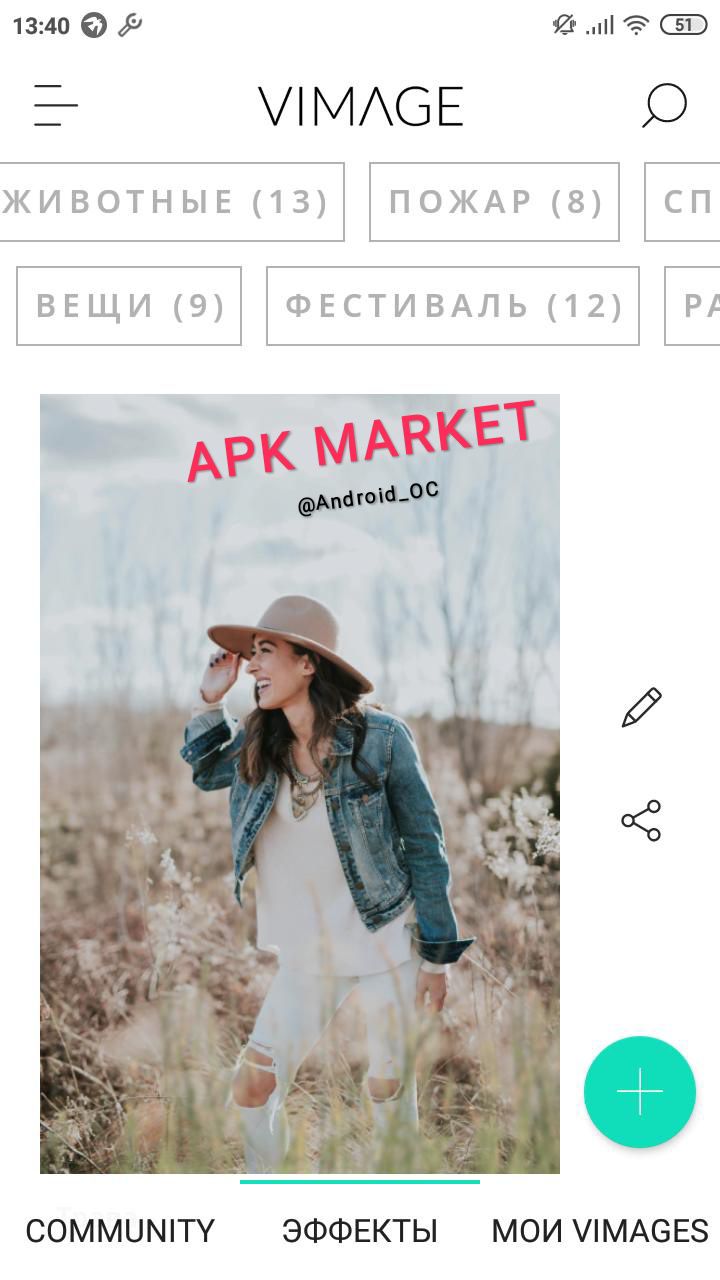Tap the battery indicator showing 51
This screenshot has height=1280, width=720.
point(683,25)
